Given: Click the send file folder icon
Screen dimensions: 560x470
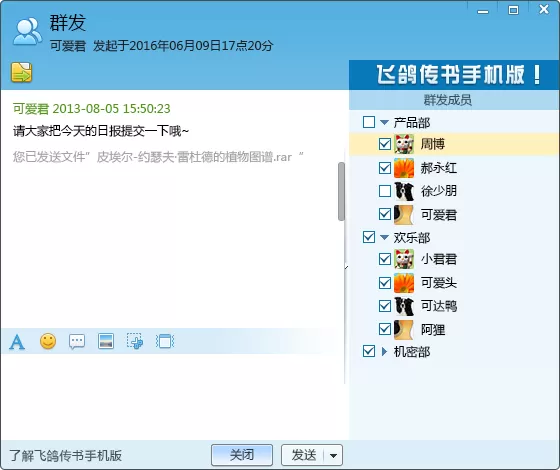Looking at the screenshot, I should 21,72.
